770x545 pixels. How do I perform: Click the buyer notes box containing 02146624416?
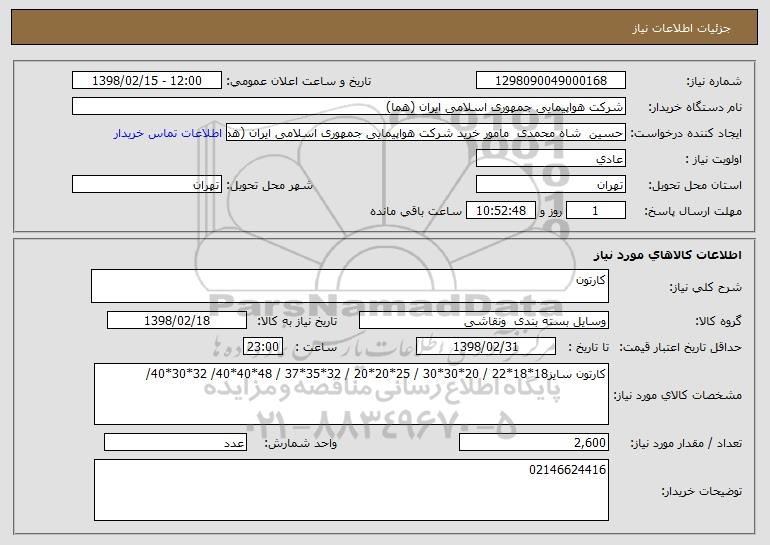click(x=351, y=490)
